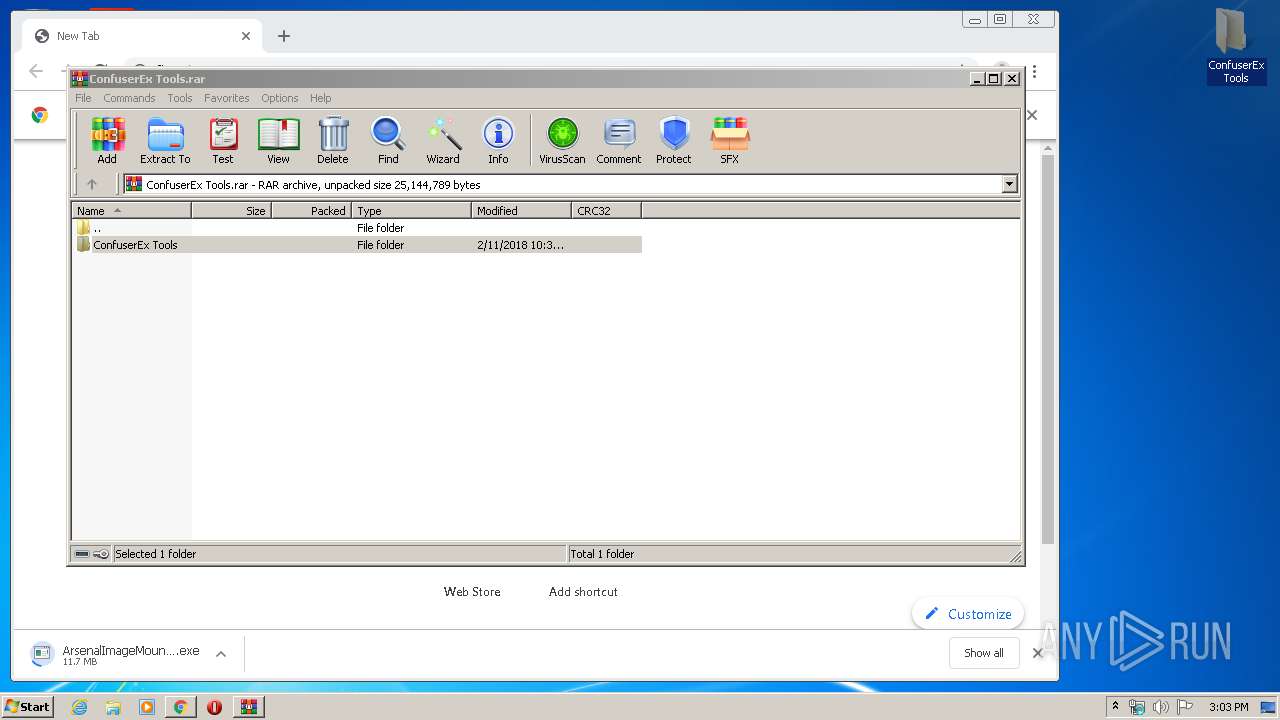Image resolution: width=1280 pixels, height=720 pixels.
Task: Click Web Store shortcut
Action: click(472, 592)
